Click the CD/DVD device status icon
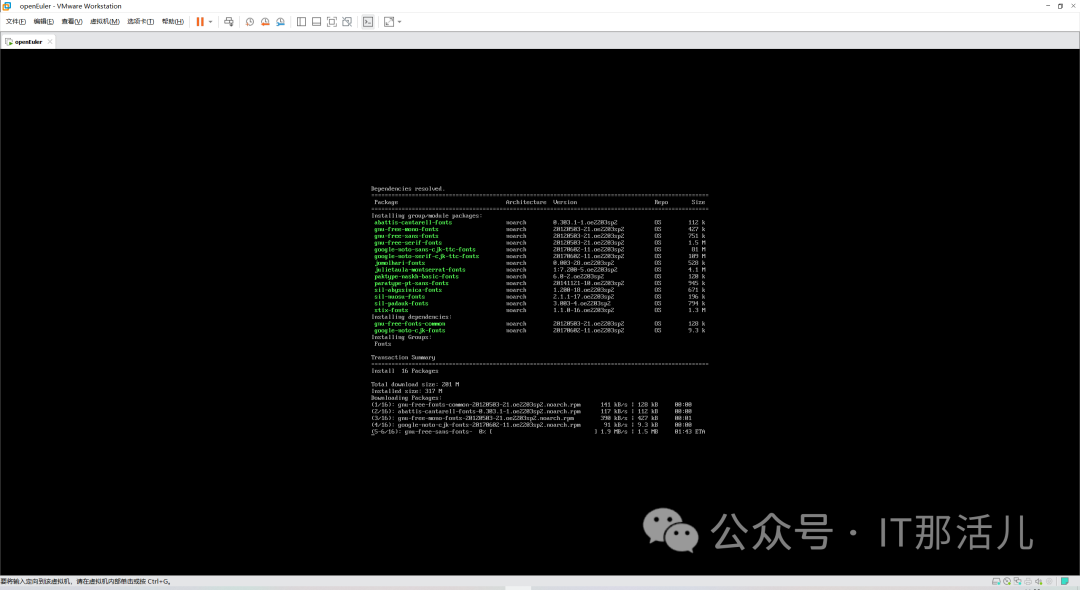This screenshot has width=1080, height=590. tap(1007, 580)
